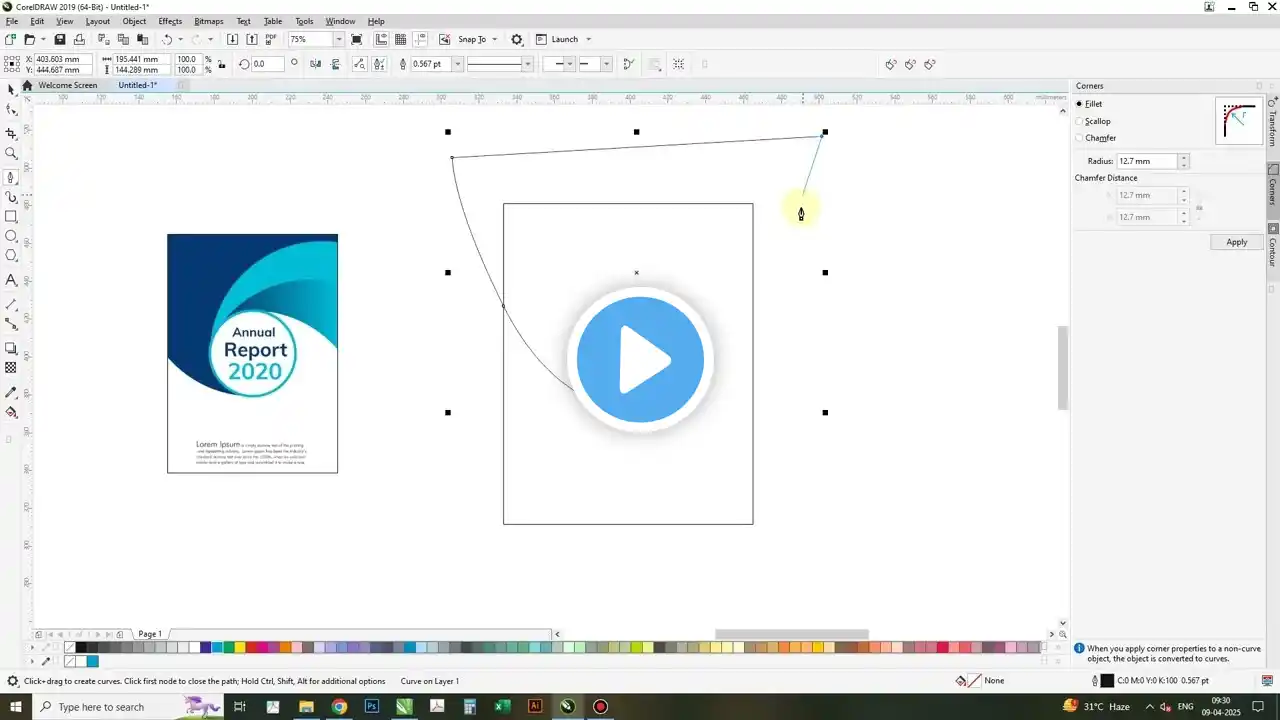Choose the Connector tool
The width and height of the screenshot is (1280, 720).
click(11, 324)
